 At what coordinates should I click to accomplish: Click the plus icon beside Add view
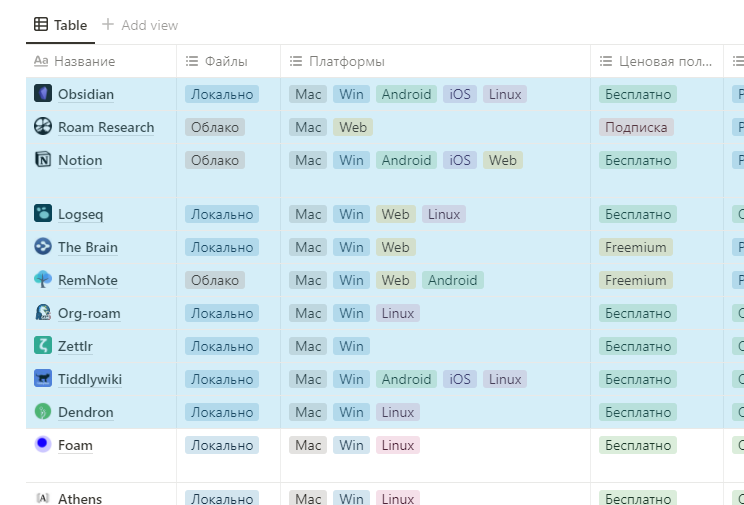point(108,24)
